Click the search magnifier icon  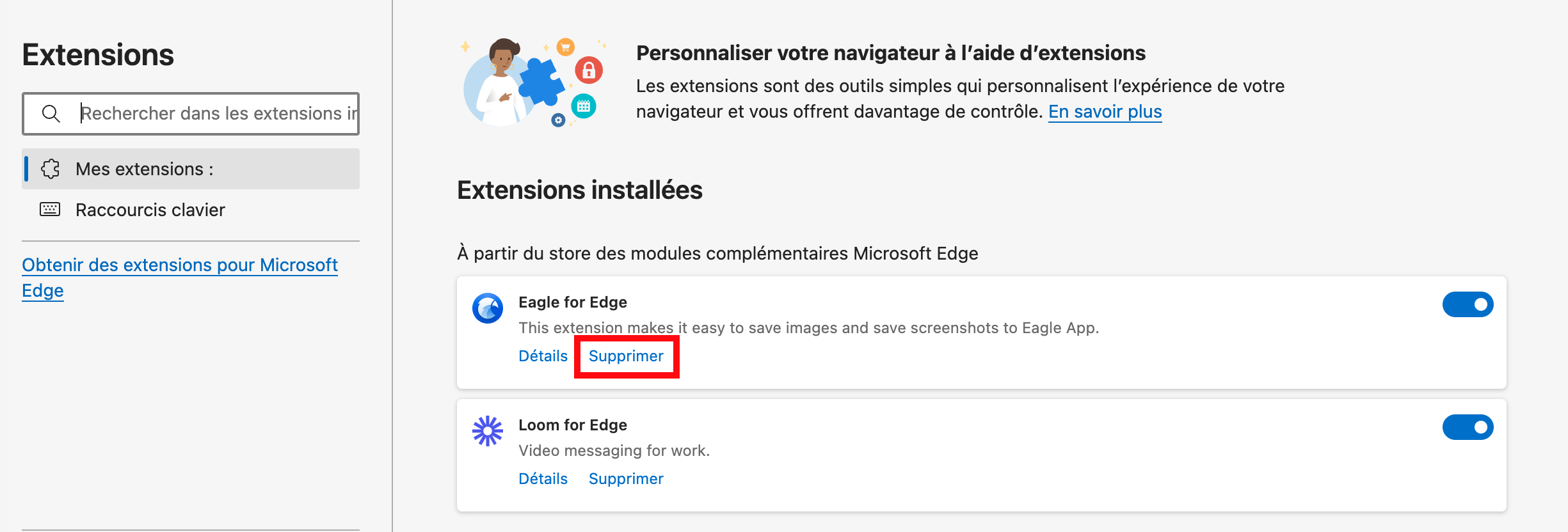(x=51, y=114)
